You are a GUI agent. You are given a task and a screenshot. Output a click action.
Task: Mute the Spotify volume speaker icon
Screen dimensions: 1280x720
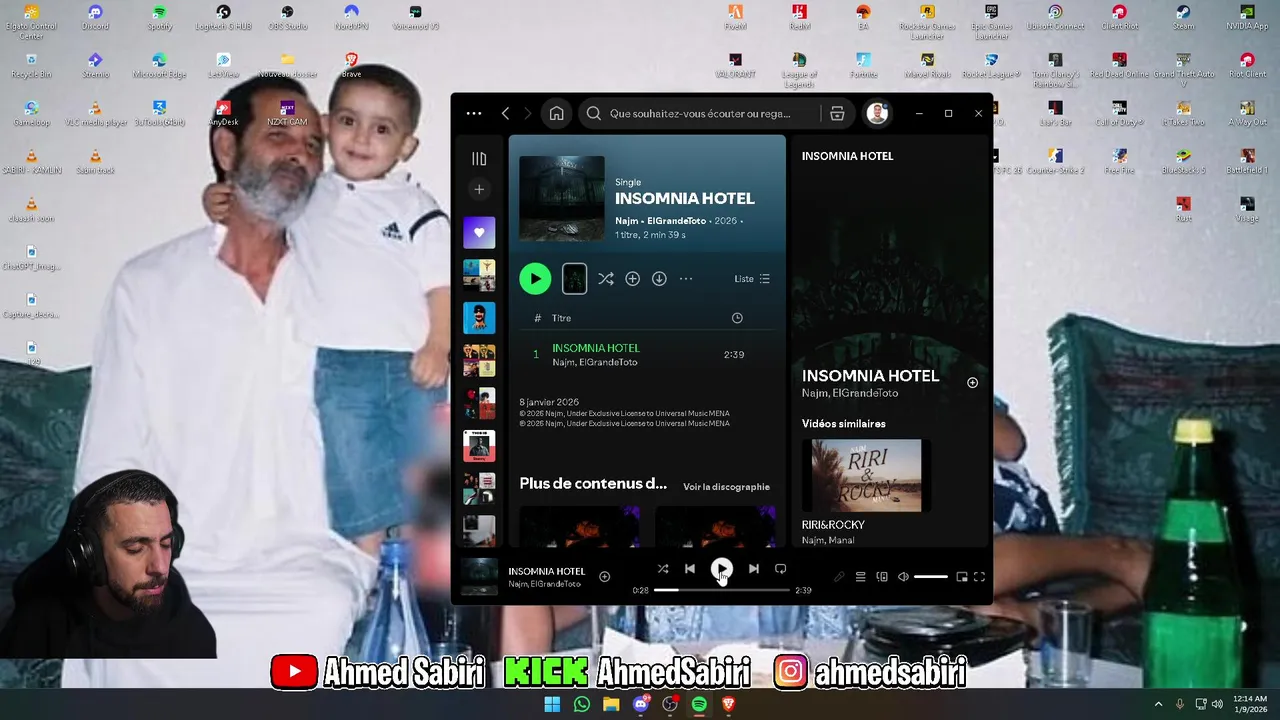pos(903,577)
